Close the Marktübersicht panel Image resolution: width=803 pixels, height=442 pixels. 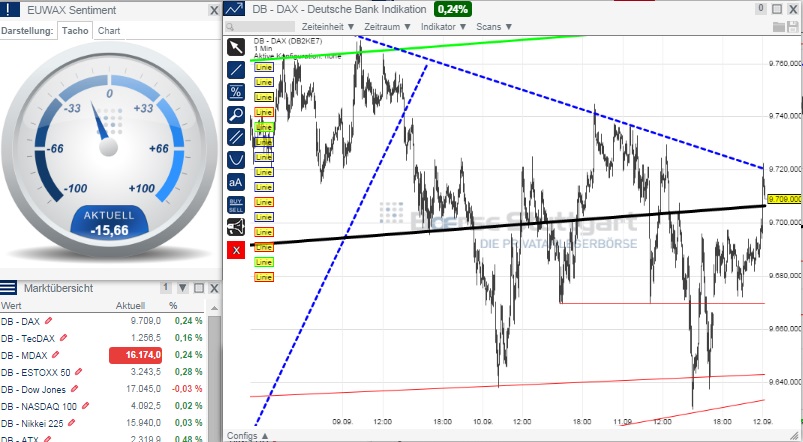pyautogui.click(x=214, y=288)
